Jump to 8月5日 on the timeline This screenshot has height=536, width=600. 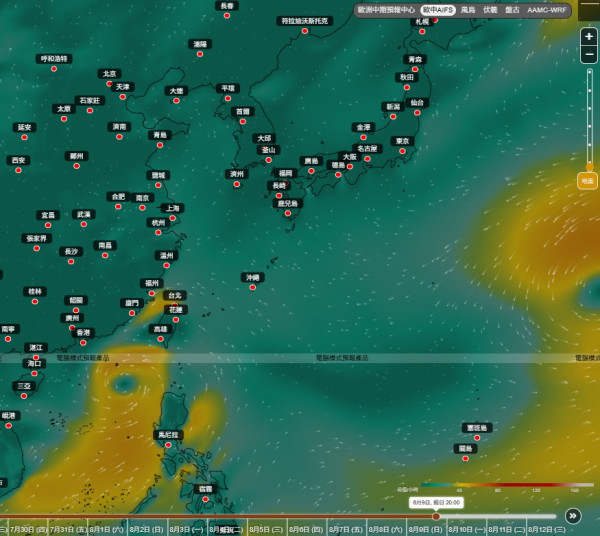coord(266,529)
